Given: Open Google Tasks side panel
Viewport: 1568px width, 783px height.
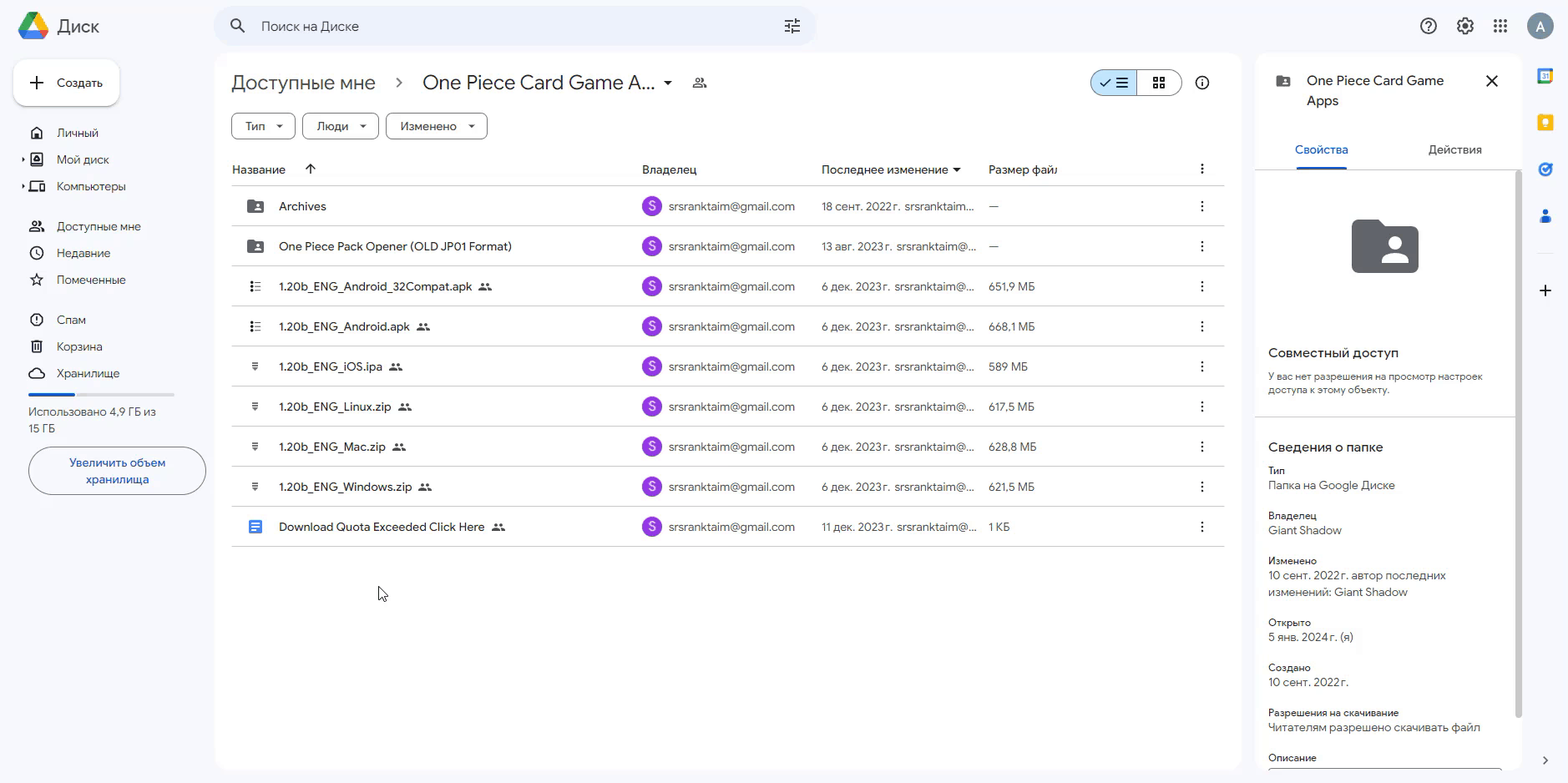Looking at the screenshot, I should (1545, 169).
